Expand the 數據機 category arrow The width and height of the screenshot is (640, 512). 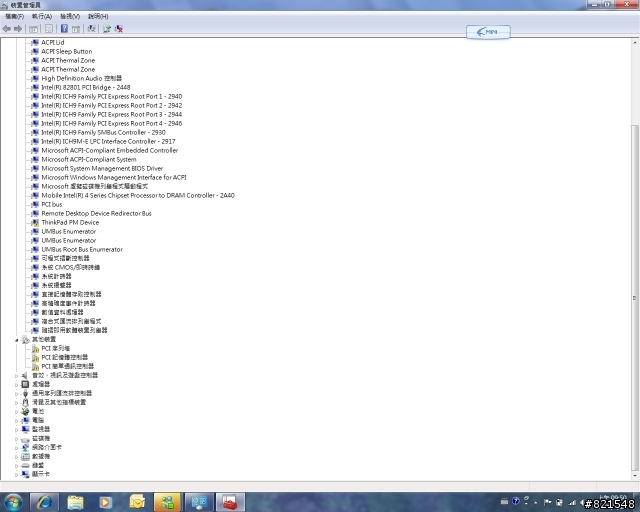(x=17, y=456)
